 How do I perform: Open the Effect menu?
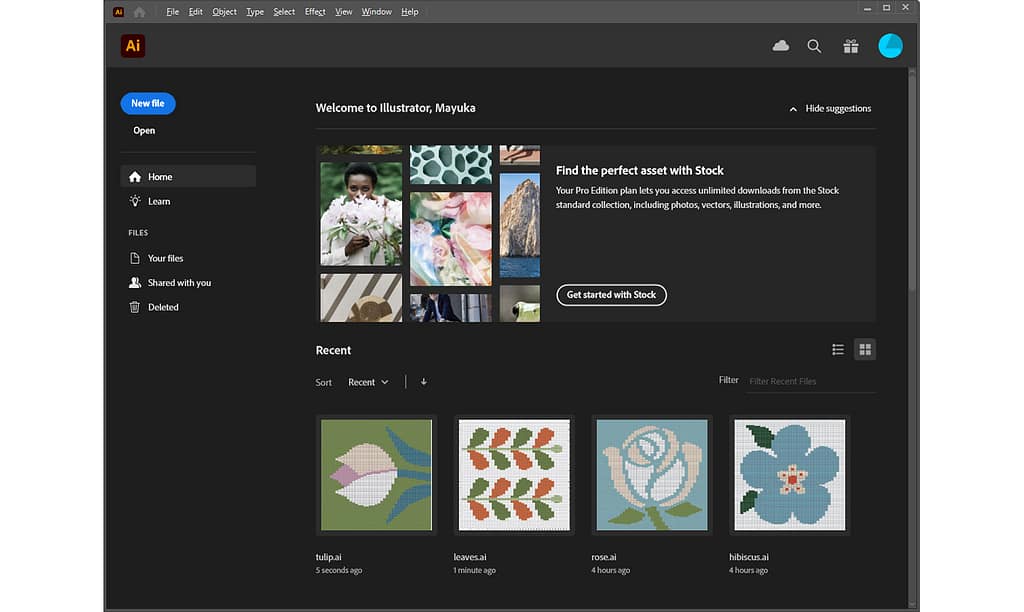coord(315,12)
